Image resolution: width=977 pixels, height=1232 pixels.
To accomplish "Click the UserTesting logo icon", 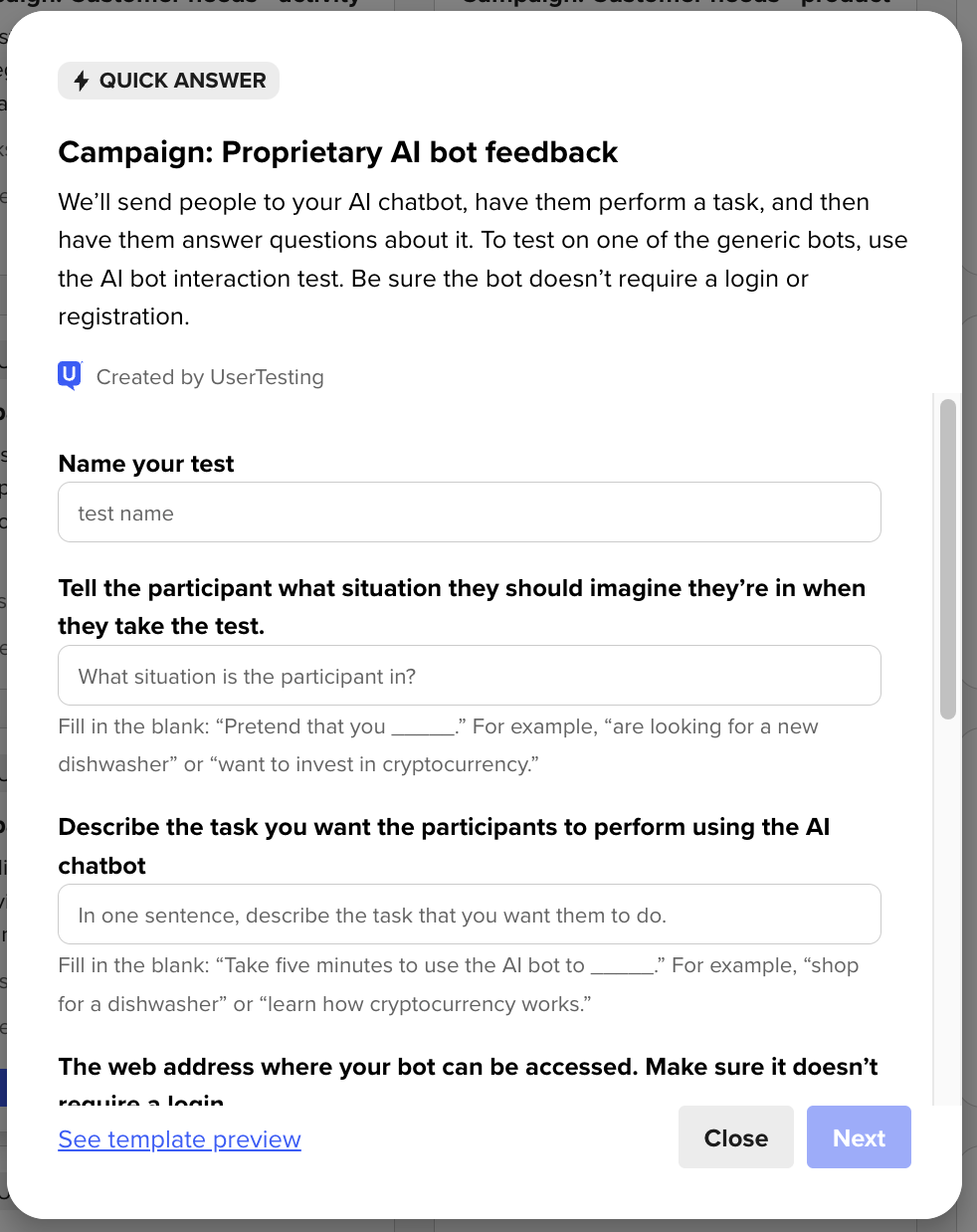I will coord(70,375).
